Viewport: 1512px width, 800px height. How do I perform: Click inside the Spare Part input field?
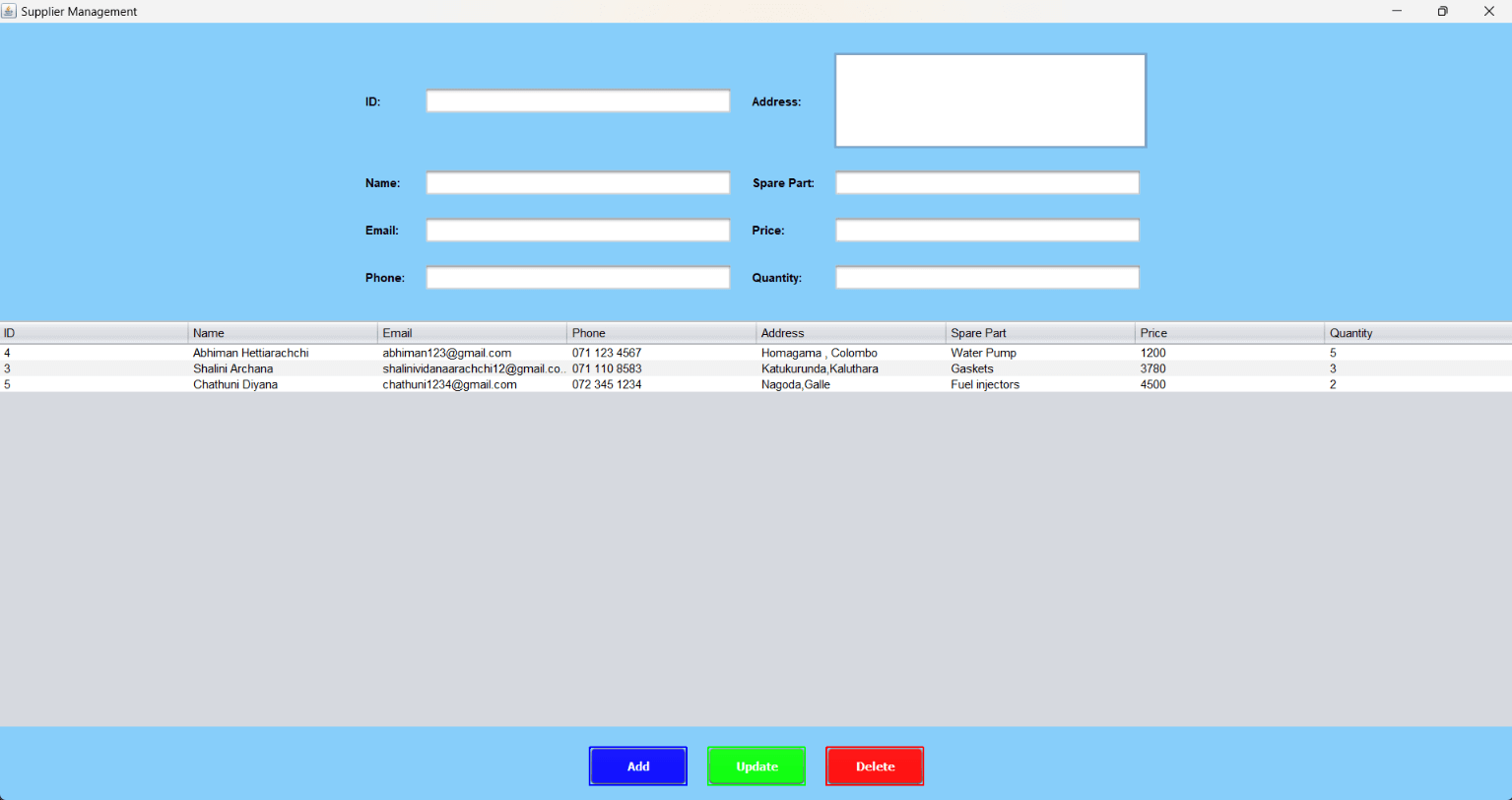(x=986, y=182)
